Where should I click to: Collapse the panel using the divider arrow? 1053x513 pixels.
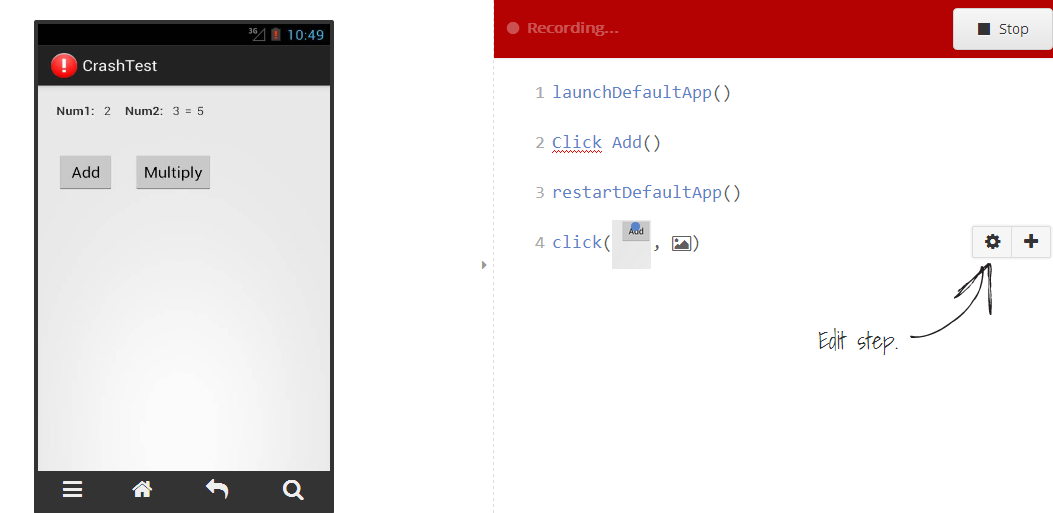tap(484, 265)
